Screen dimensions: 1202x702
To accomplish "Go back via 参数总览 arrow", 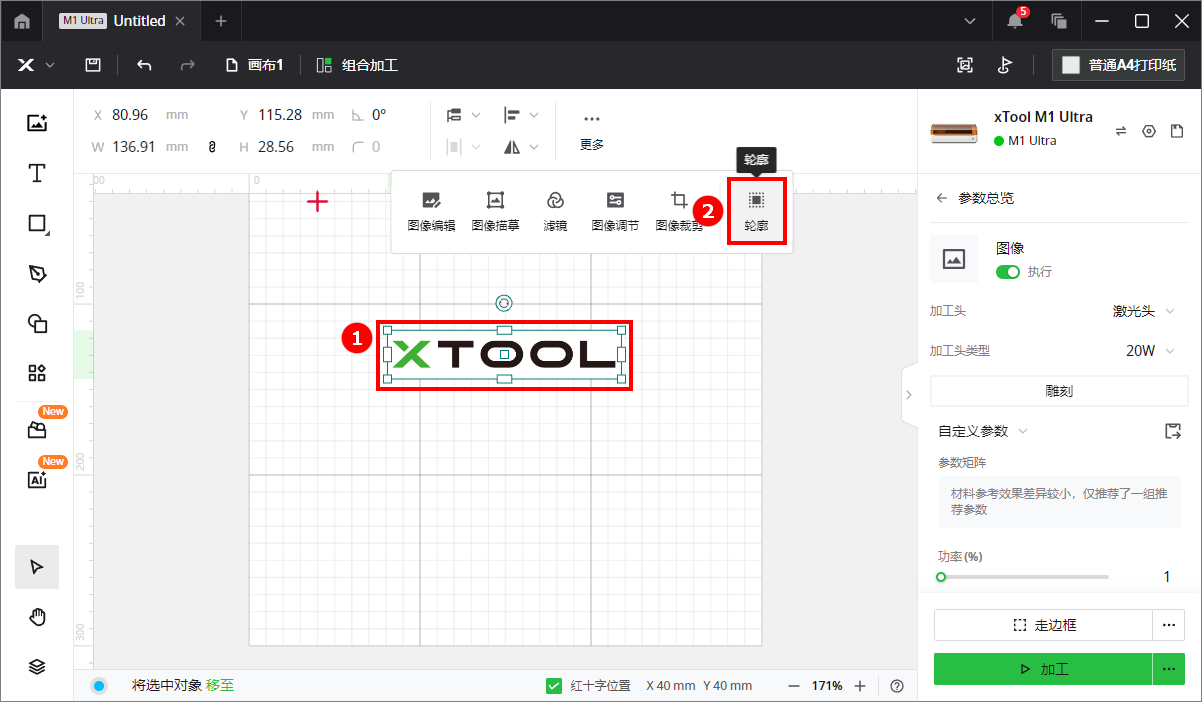I will click(x=941, y=198).
